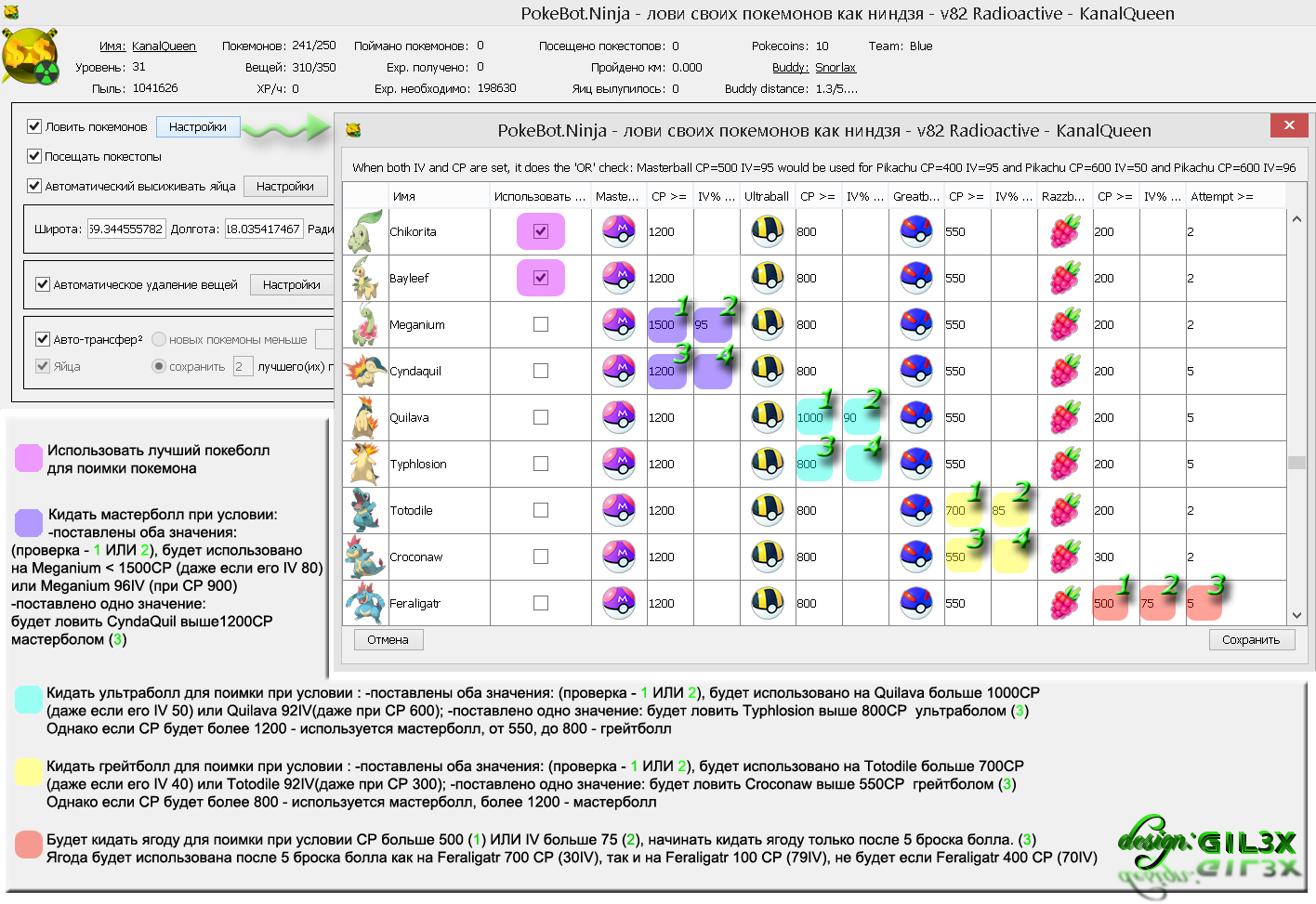
Task: Click the Ultraball icon in Totodile row
Action: point(768,510)
